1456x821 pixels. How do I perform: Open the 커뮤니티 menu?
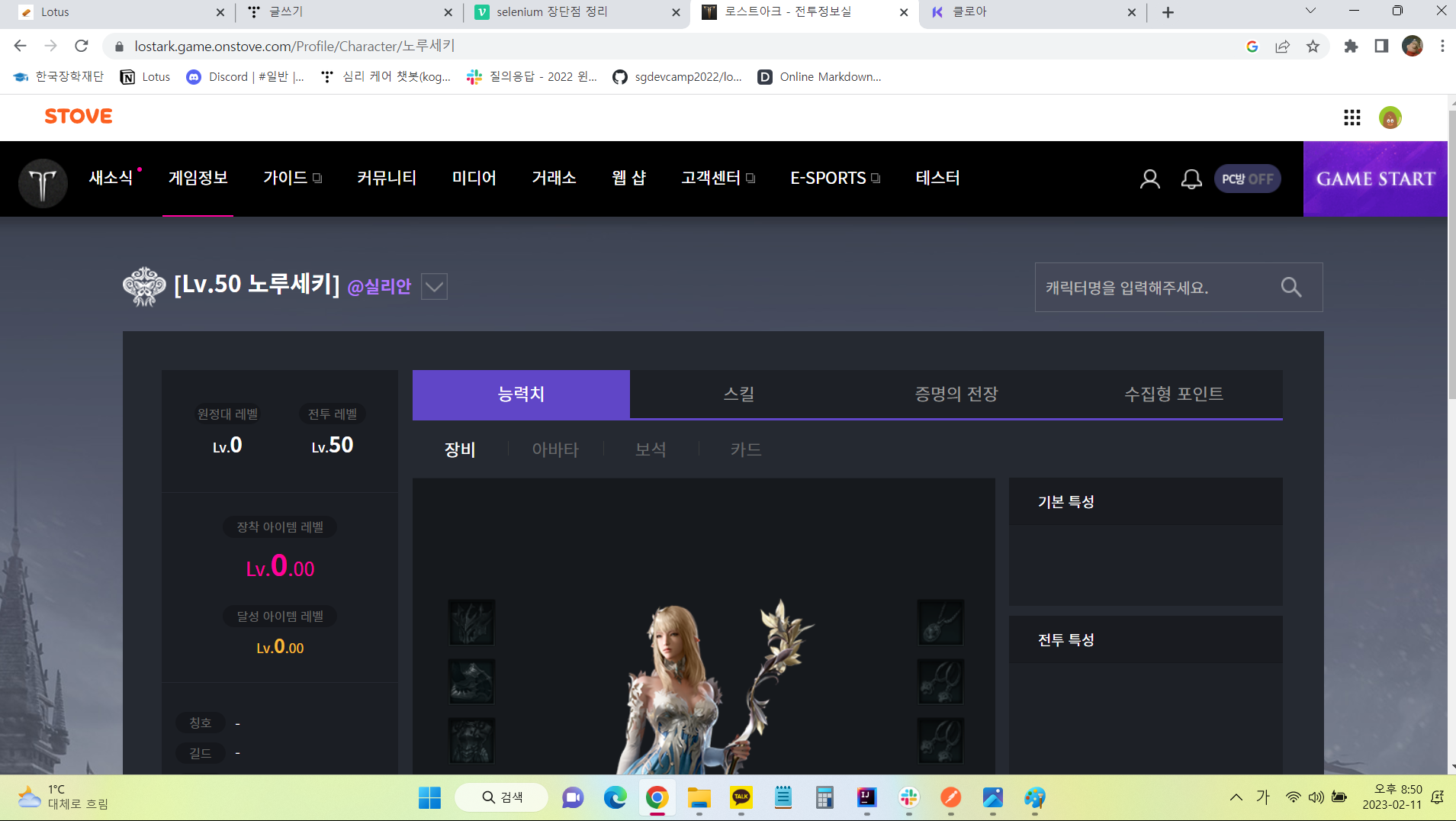coord(387,178)
